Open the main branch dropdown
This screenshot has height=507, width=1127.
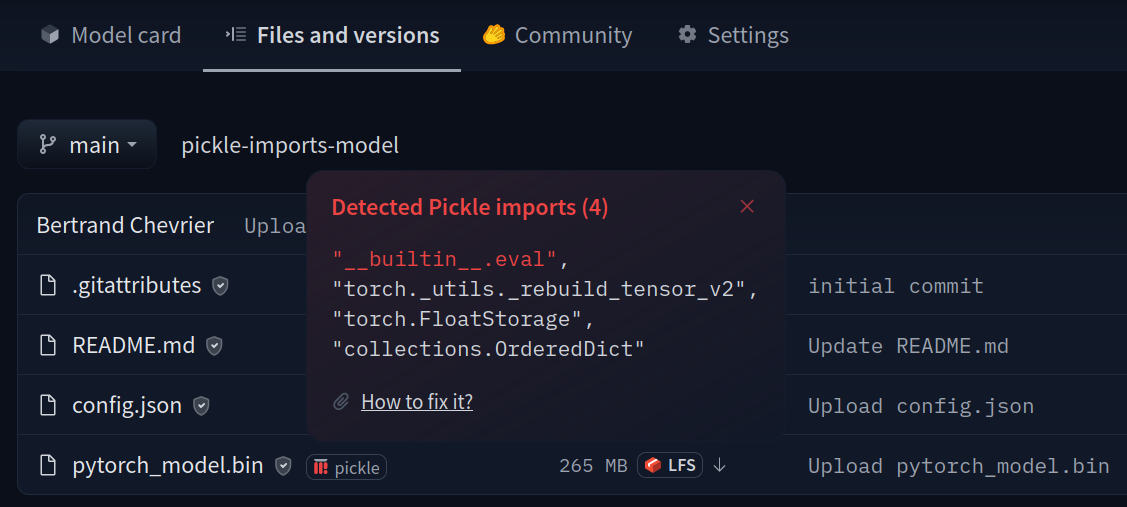(87, 145)
